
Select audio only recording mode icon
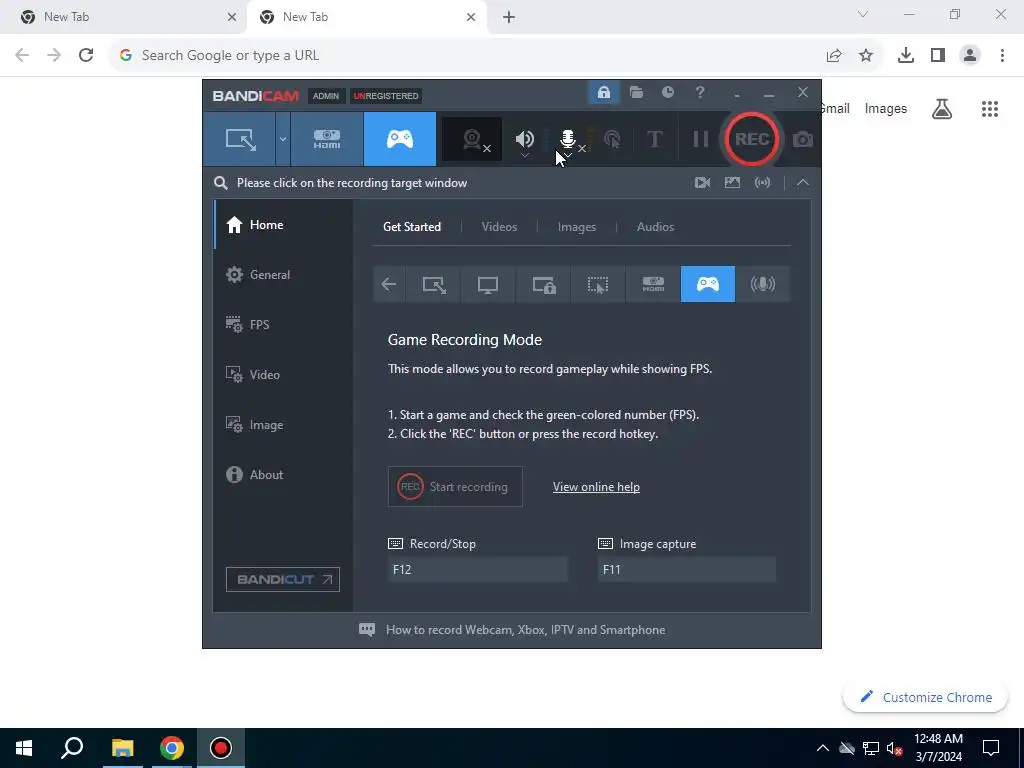763,284
